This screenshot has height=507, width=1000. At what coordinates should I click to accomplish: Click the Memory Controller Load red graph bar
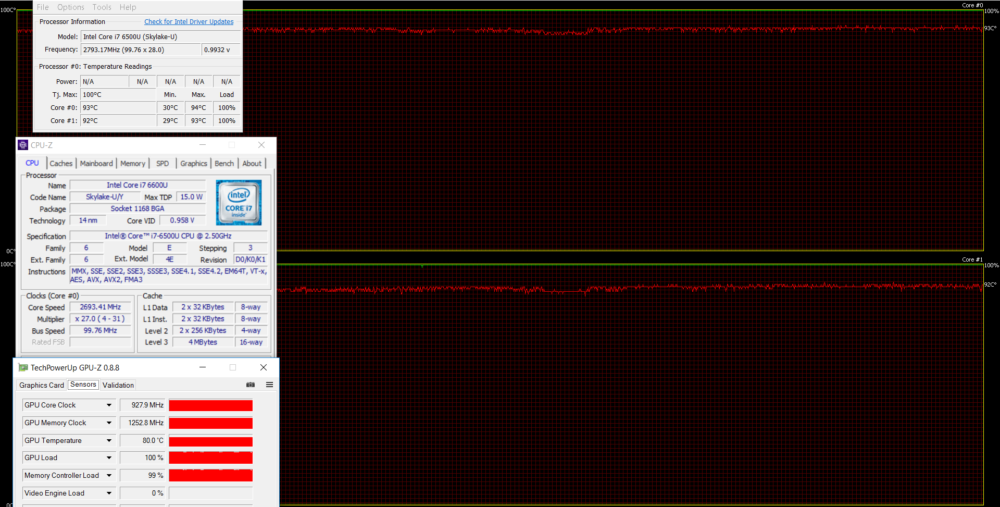click(210, 476)
